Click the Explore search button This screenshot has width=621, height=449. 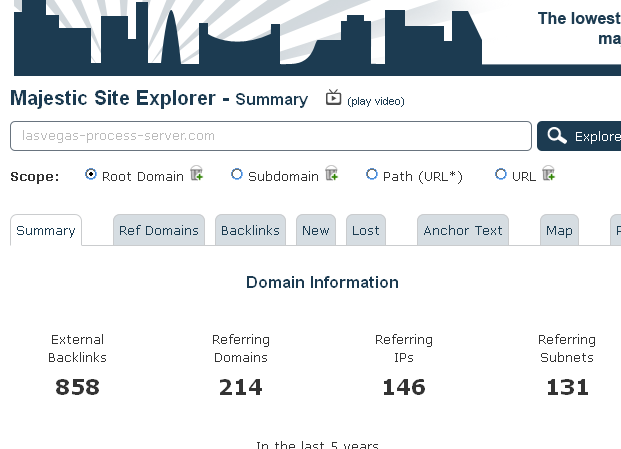579,136
